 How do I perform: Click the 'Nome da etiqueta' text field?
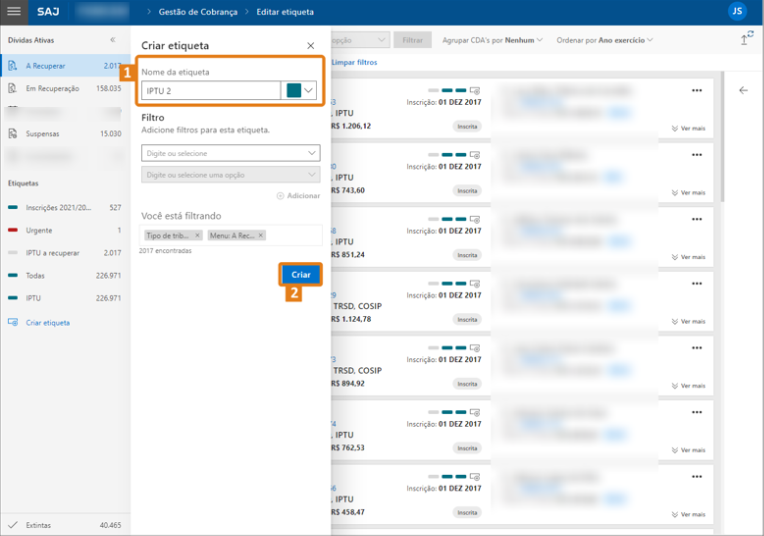pyautogui.click(x=211, y=90)
